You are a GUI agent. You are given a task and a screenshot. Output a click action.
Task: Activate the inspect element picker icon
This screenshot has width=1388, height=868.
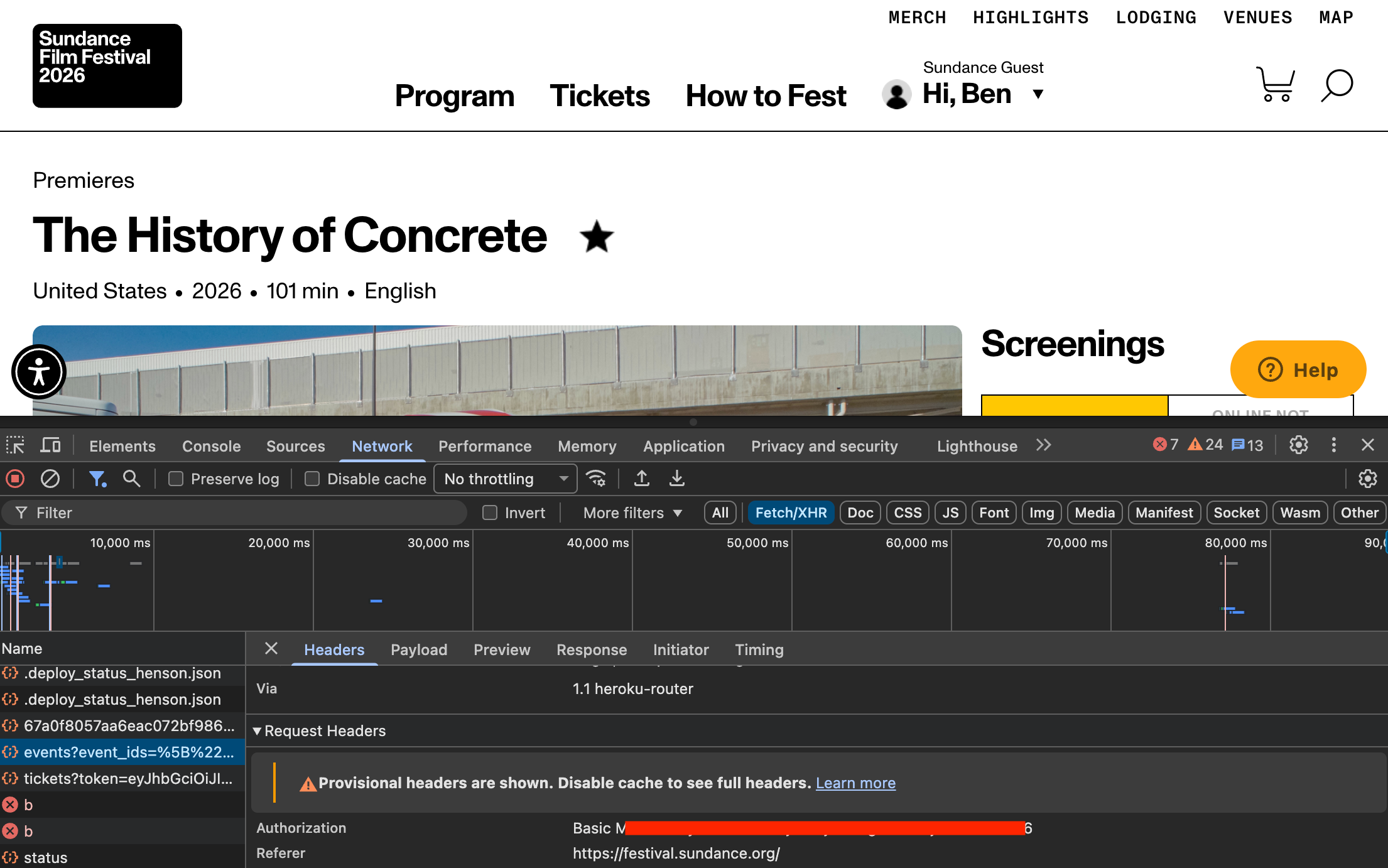coord(15,445)
